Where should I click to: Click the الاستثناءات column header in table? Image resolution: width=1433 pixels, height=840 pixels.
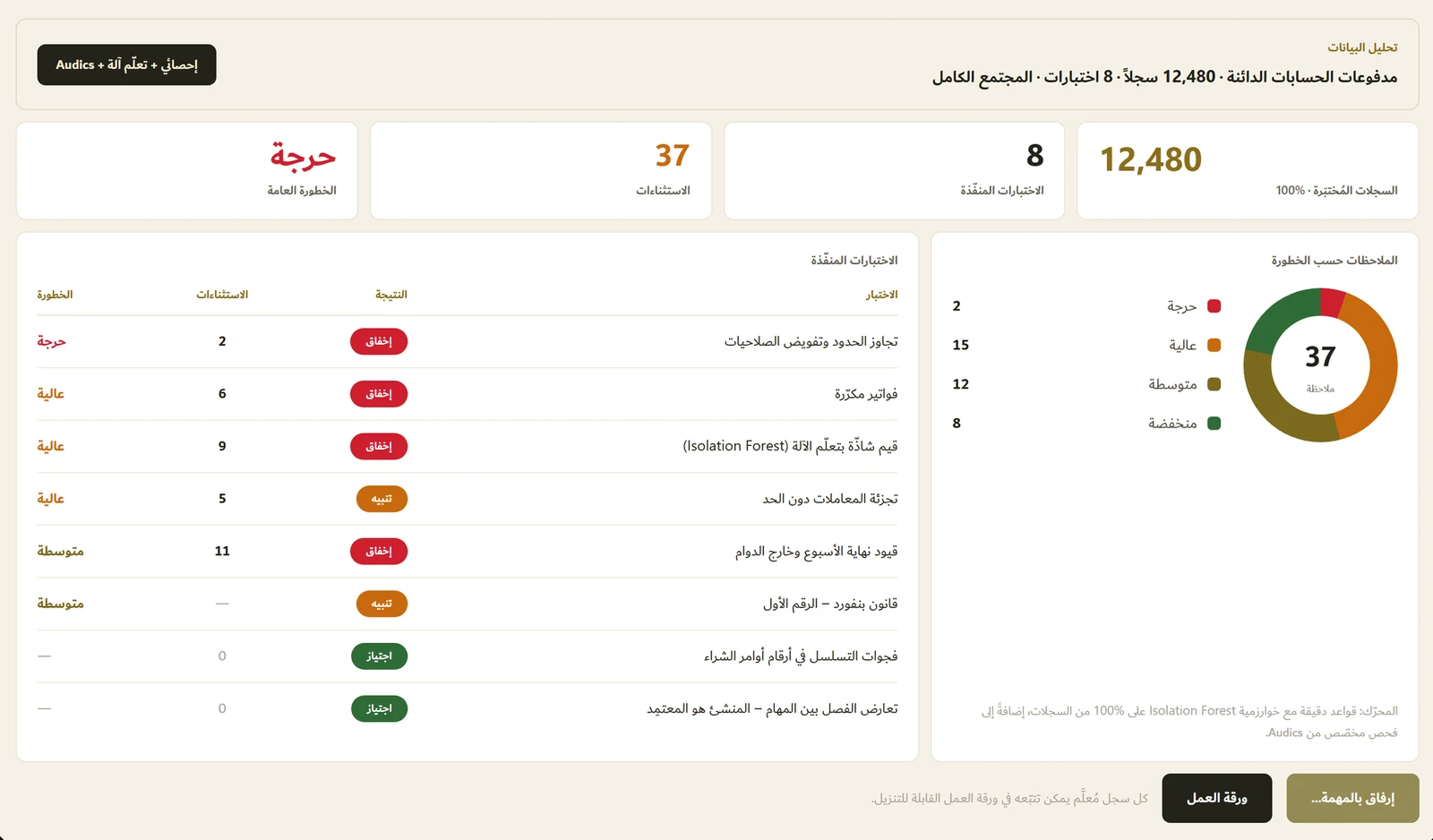pos(222,295)
